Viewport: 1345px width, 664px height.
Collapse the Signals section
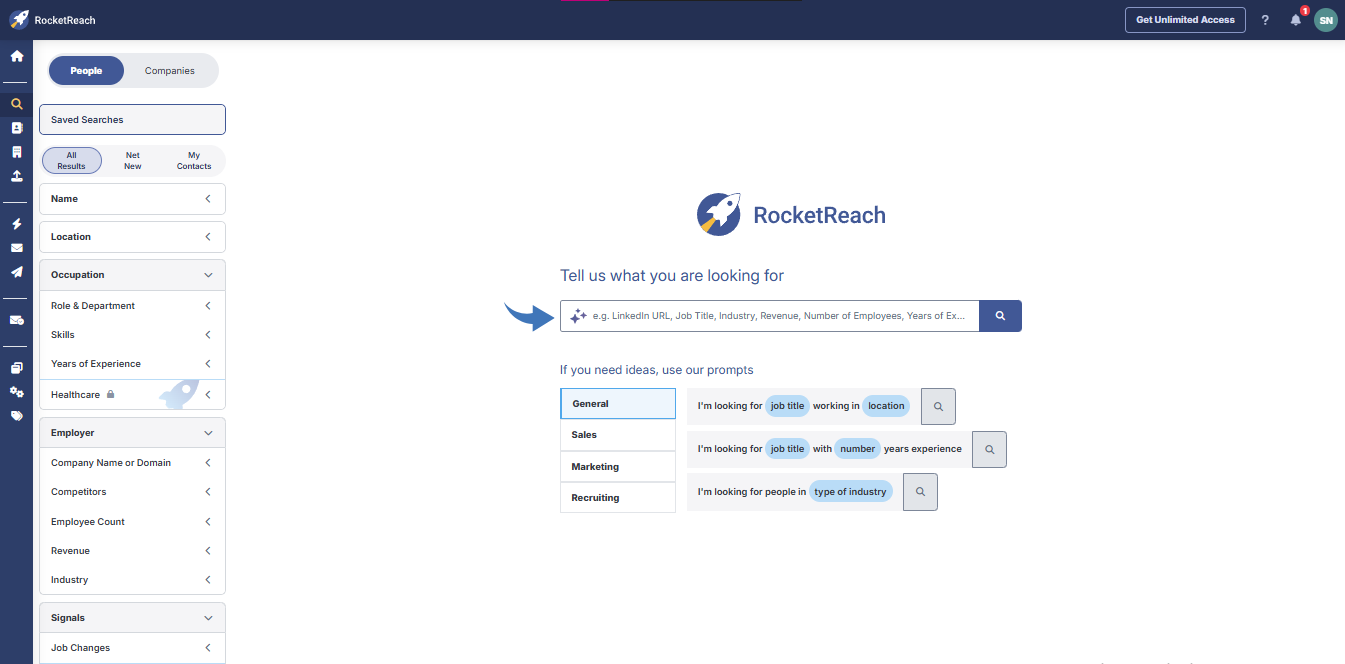point(132,618)
